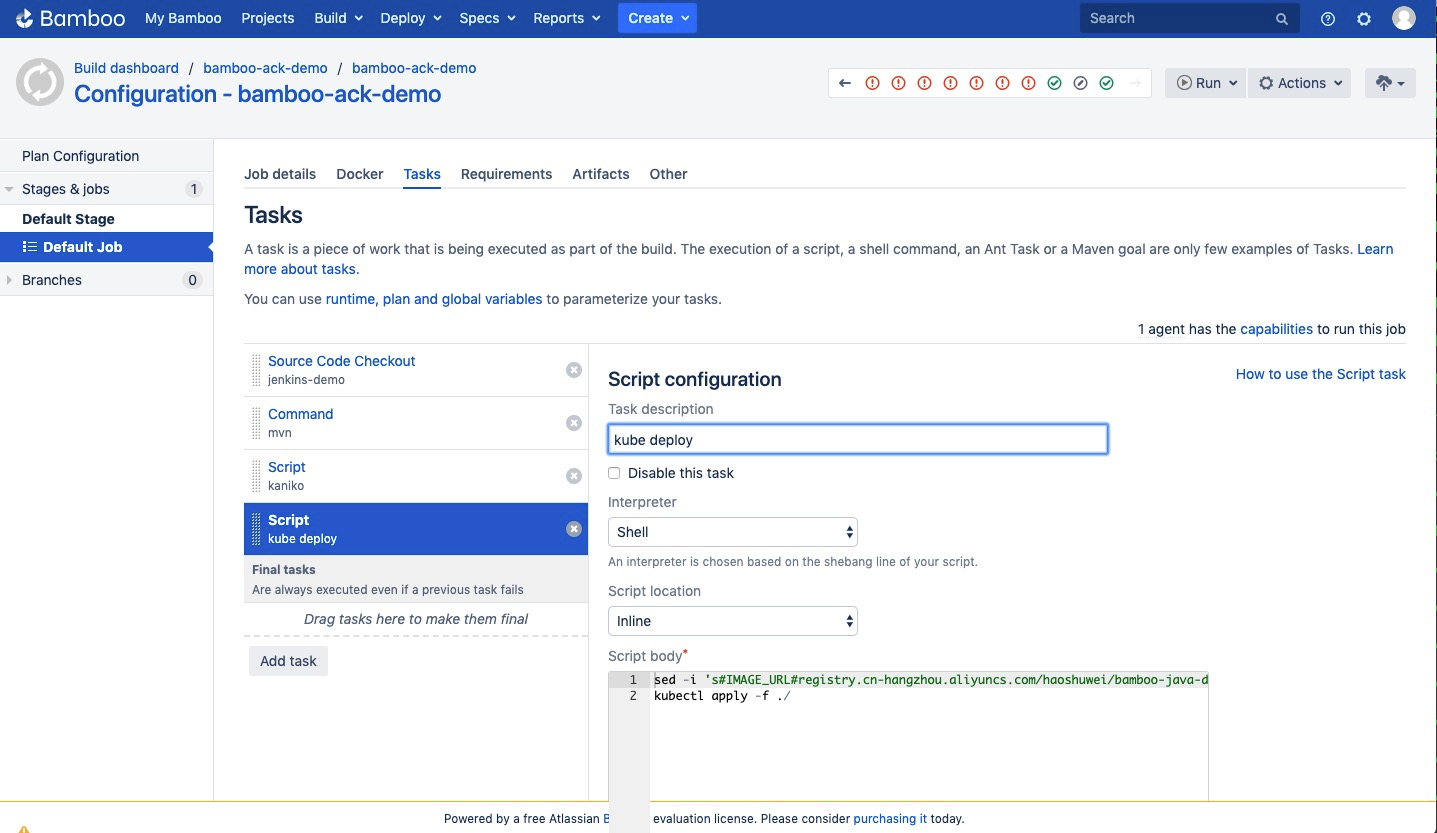The height and width of the screenshot is (833, 1437).
Task: Collapse the Stages & jobs section
Action: (x=9, y=189)
